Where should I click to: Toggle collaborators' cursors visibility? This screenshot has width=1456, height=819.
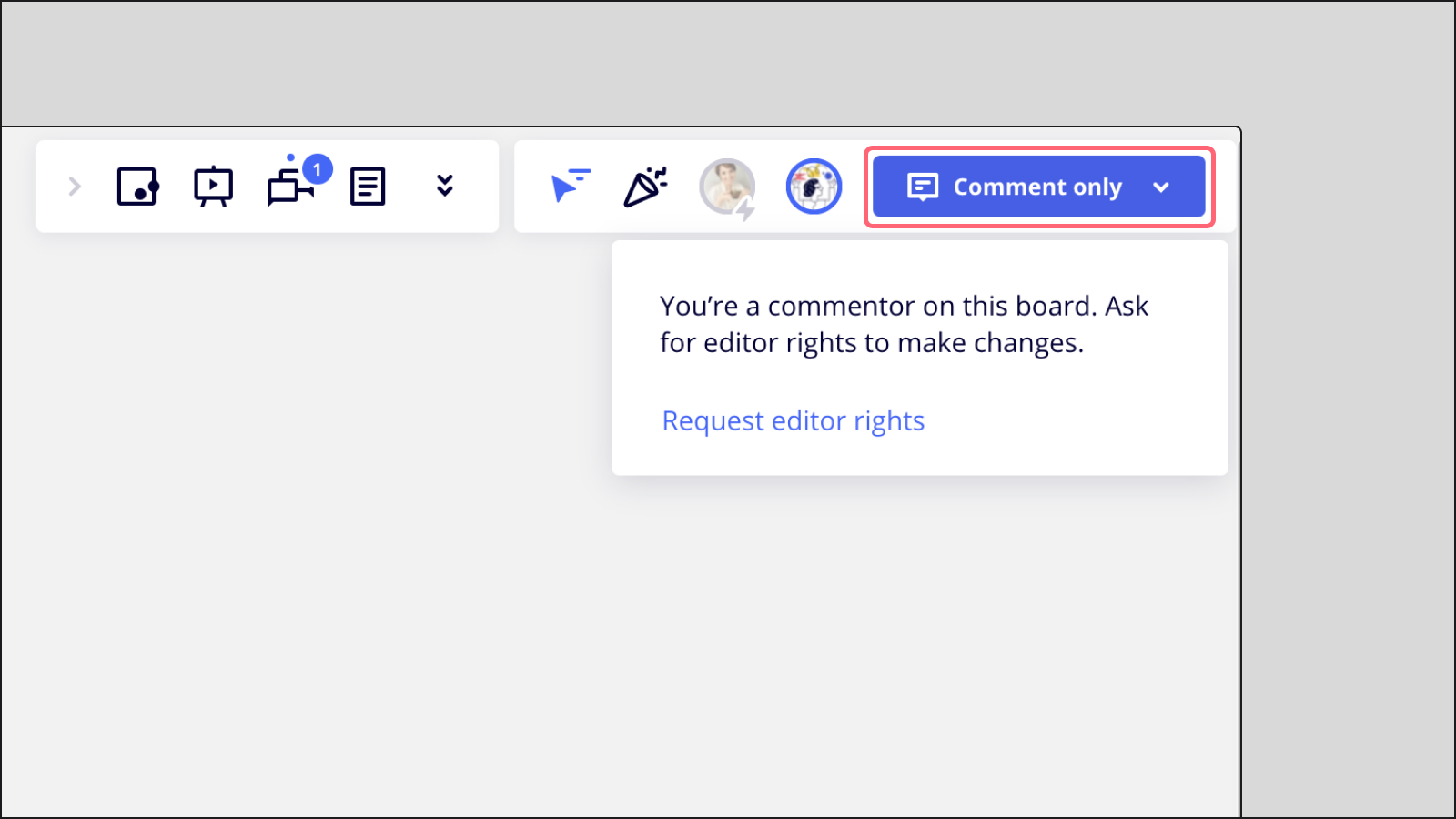pos(571,186)
